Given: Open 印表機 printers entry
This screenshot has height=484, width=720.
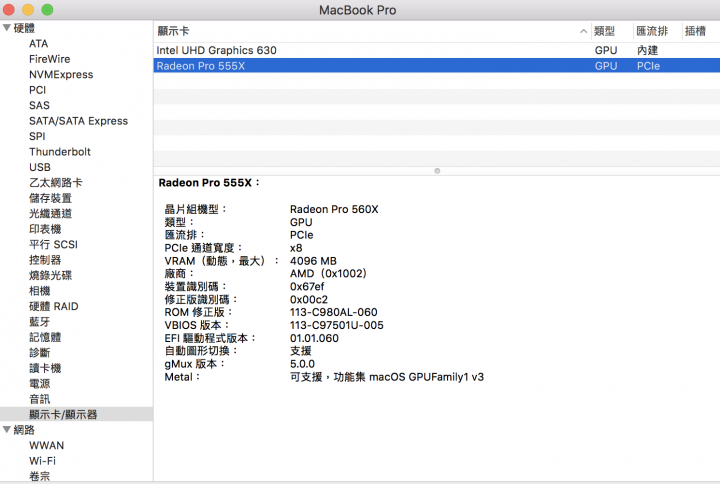Looking at the screenshot, I should pyautogui.click(x=45, y=229).
